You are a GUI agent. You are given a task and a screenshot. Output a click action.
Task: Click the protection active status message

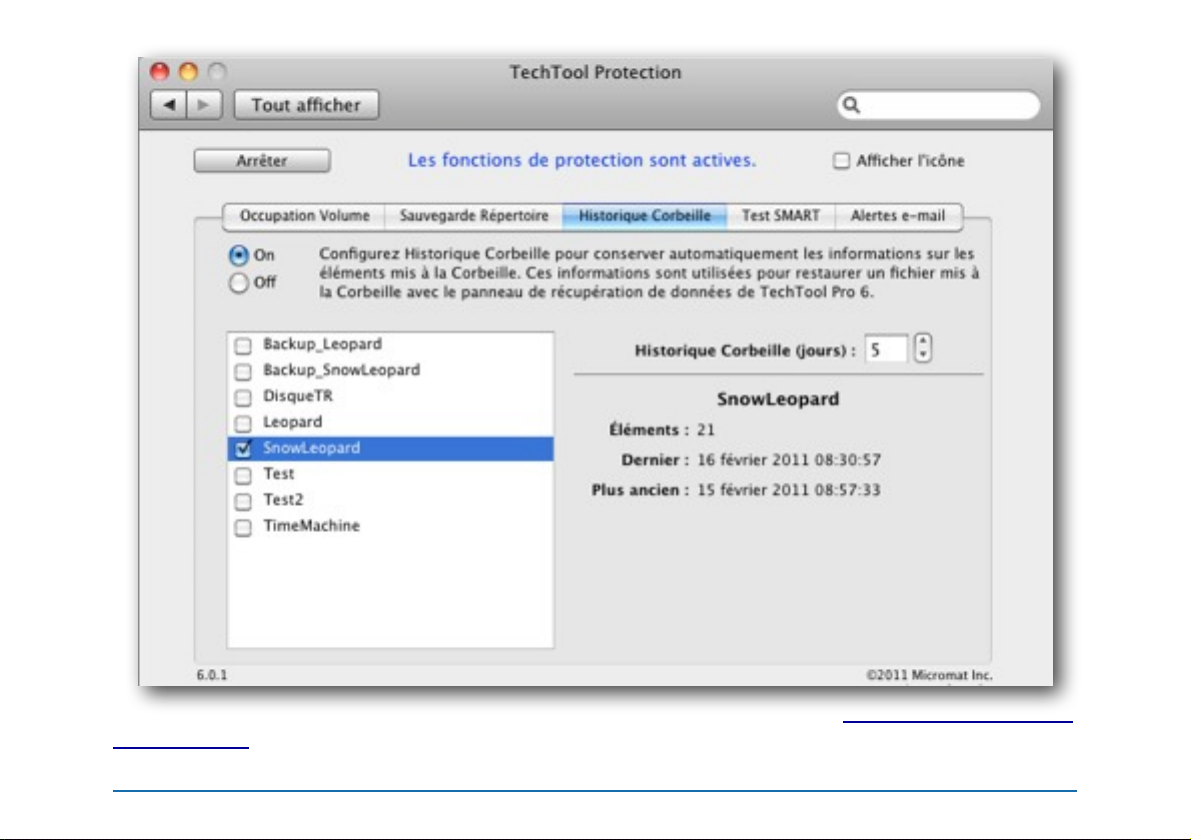coord(582,160)
